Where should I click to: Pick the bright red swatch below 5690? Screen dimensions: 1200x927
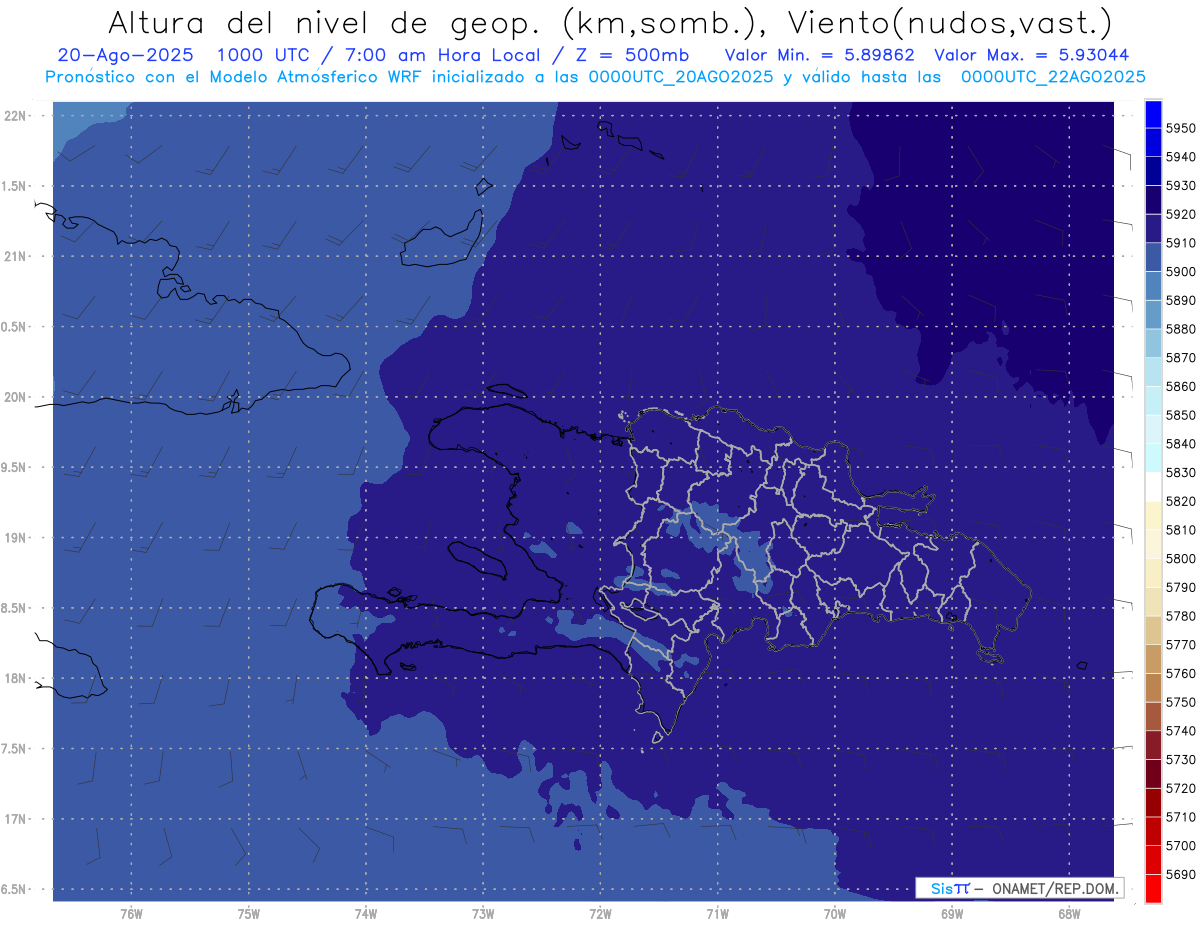click(x=1153, y=888)
